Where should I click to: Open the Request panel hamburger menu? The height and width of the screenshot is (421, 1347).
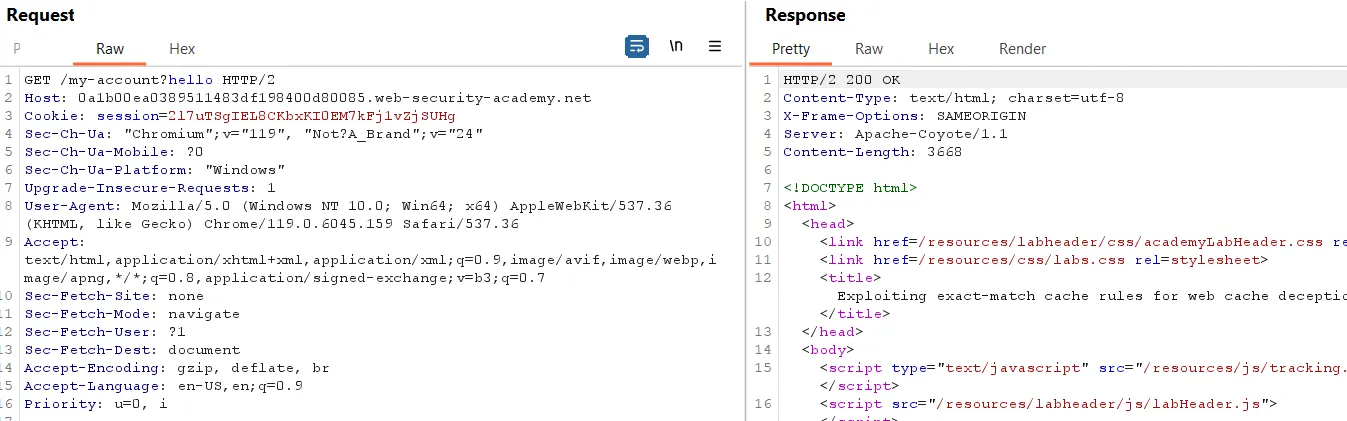click(715, 47)
